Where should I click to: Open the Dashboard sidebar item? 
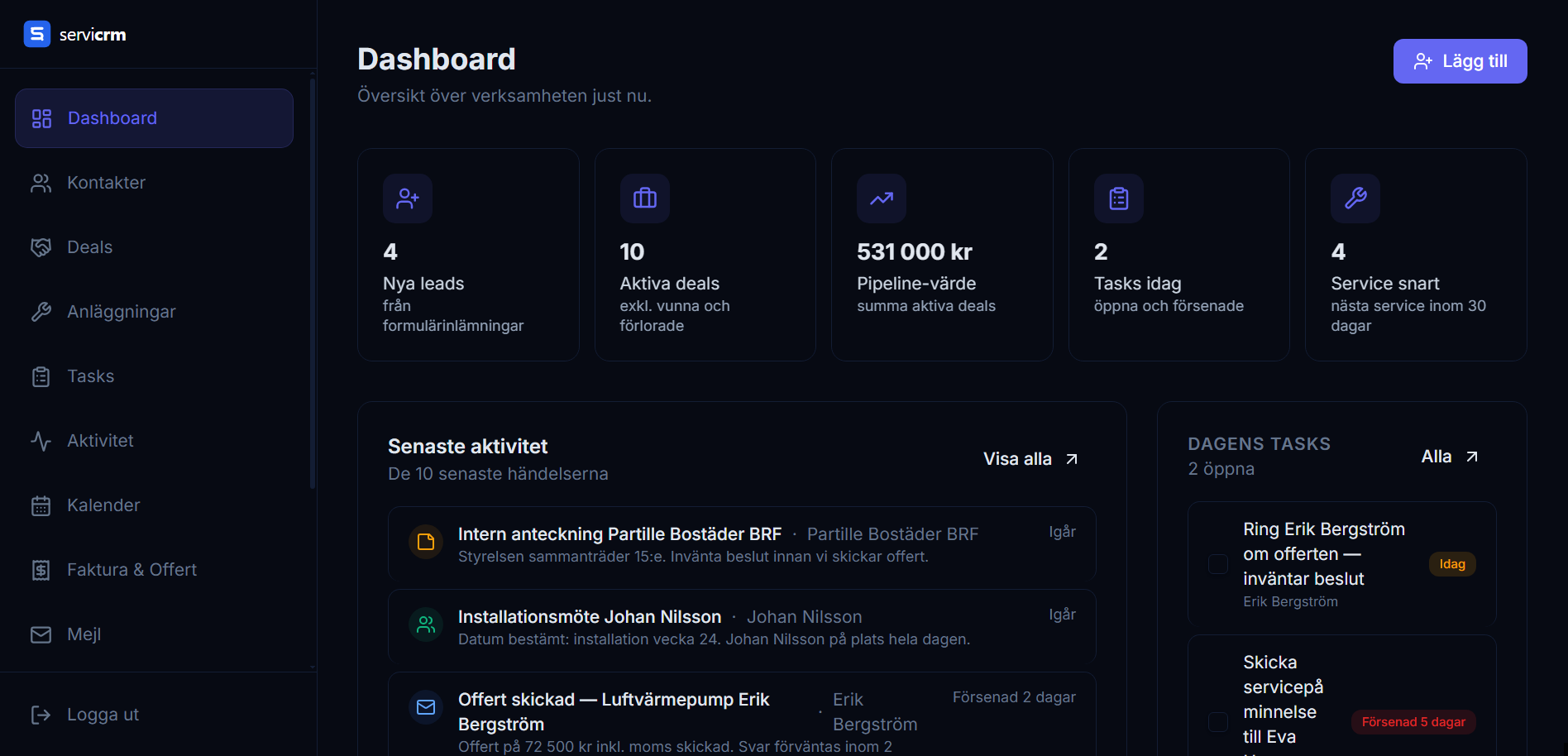(x=154, y=118)
